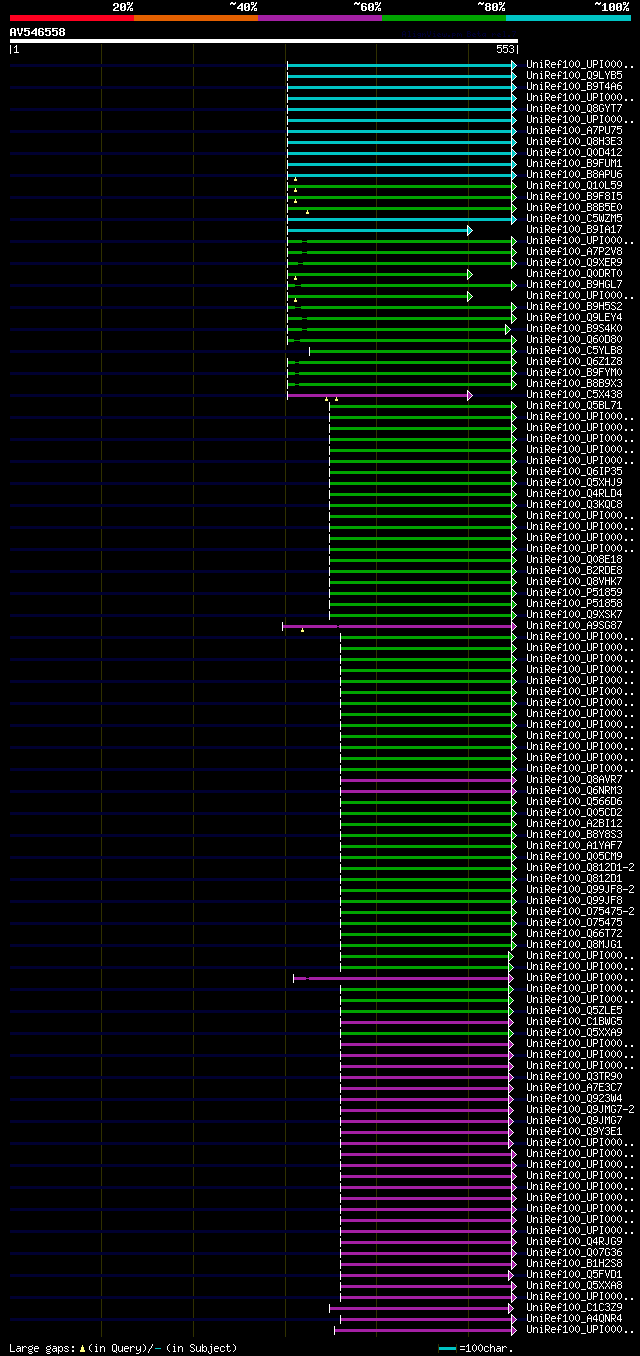Open hit UniRef100_Q812D1-2

[x=581, y=867]
